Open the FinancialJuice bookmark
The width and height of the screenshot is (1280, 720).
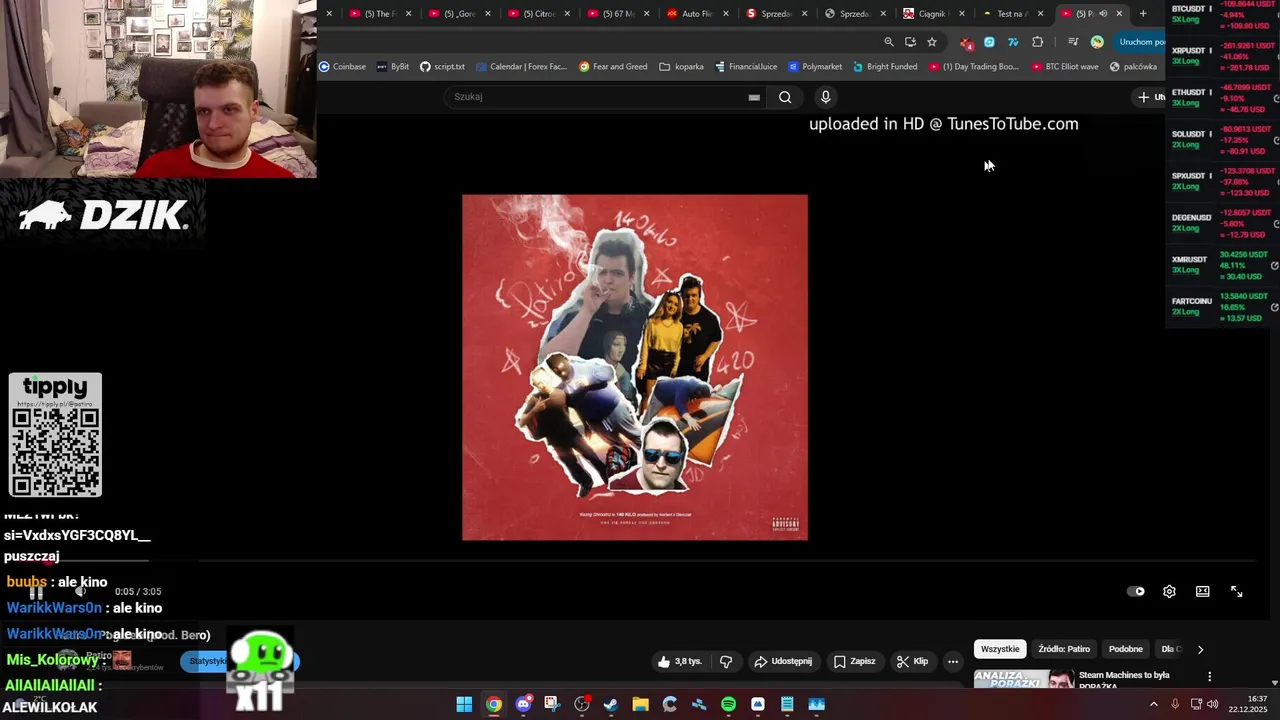click(746, 67)
